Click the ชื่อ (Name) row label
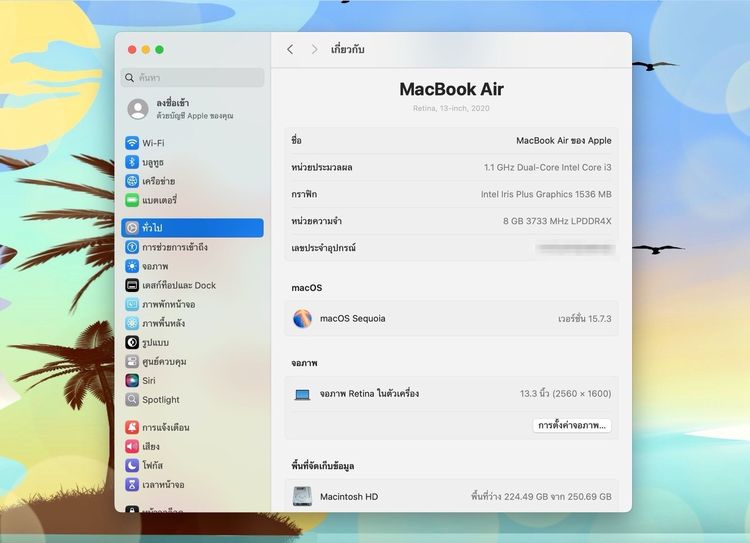 [297, 141]
